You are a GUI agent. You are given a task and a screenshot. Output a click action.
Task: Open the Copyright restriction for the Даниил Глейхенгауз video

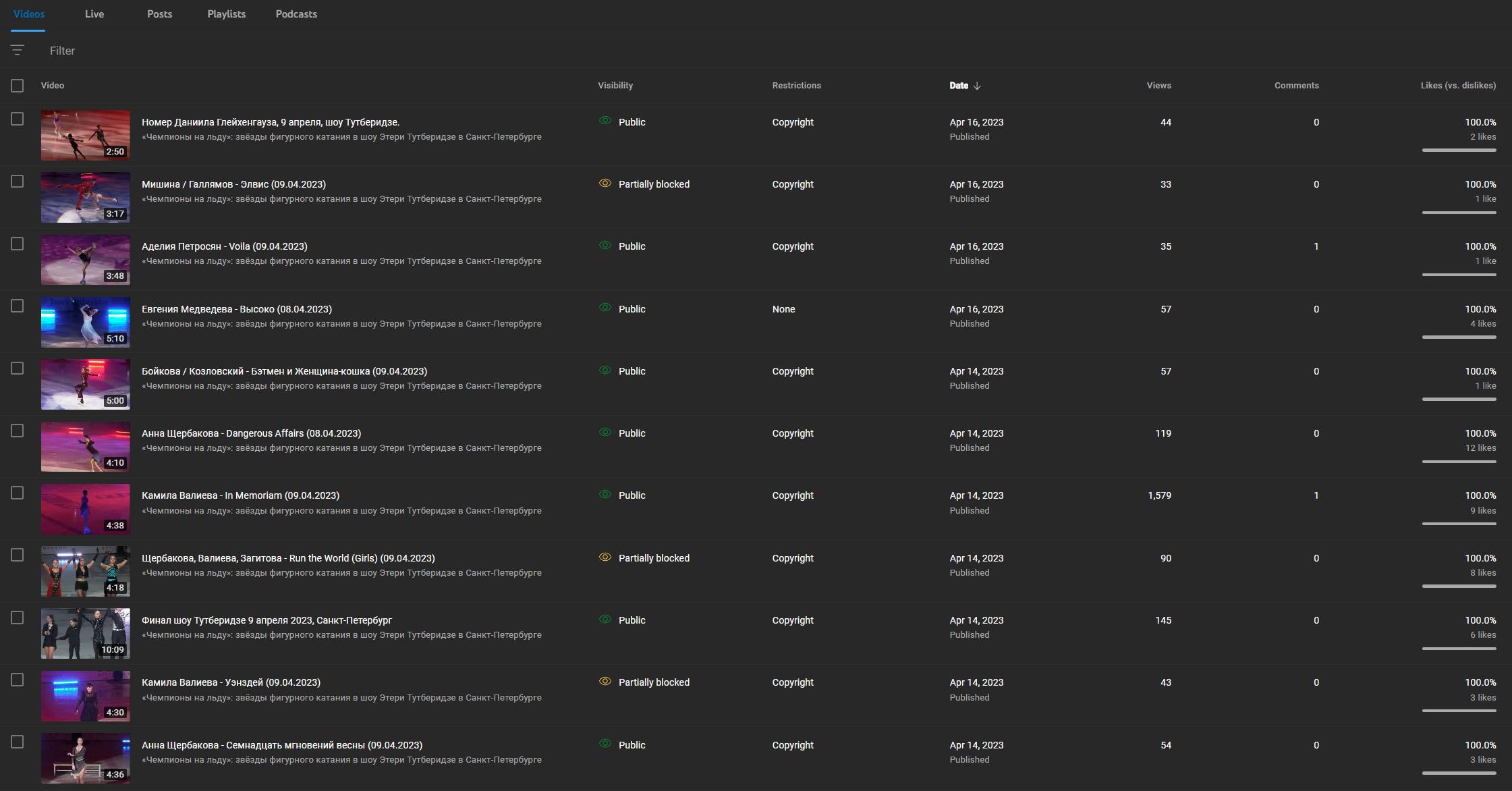click(x=793, y=122)
